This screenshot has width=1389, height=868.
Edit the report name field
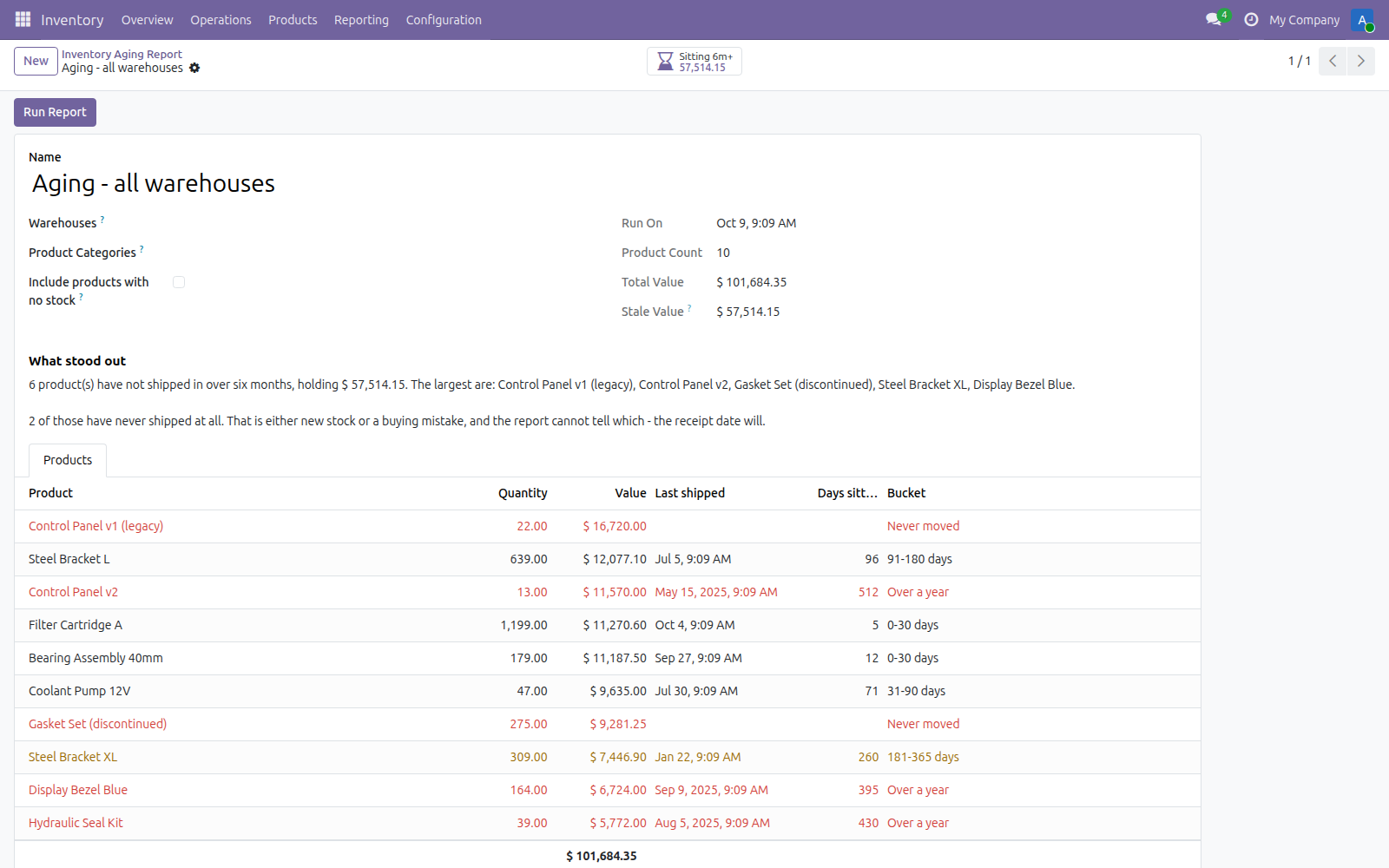(608, 183)
